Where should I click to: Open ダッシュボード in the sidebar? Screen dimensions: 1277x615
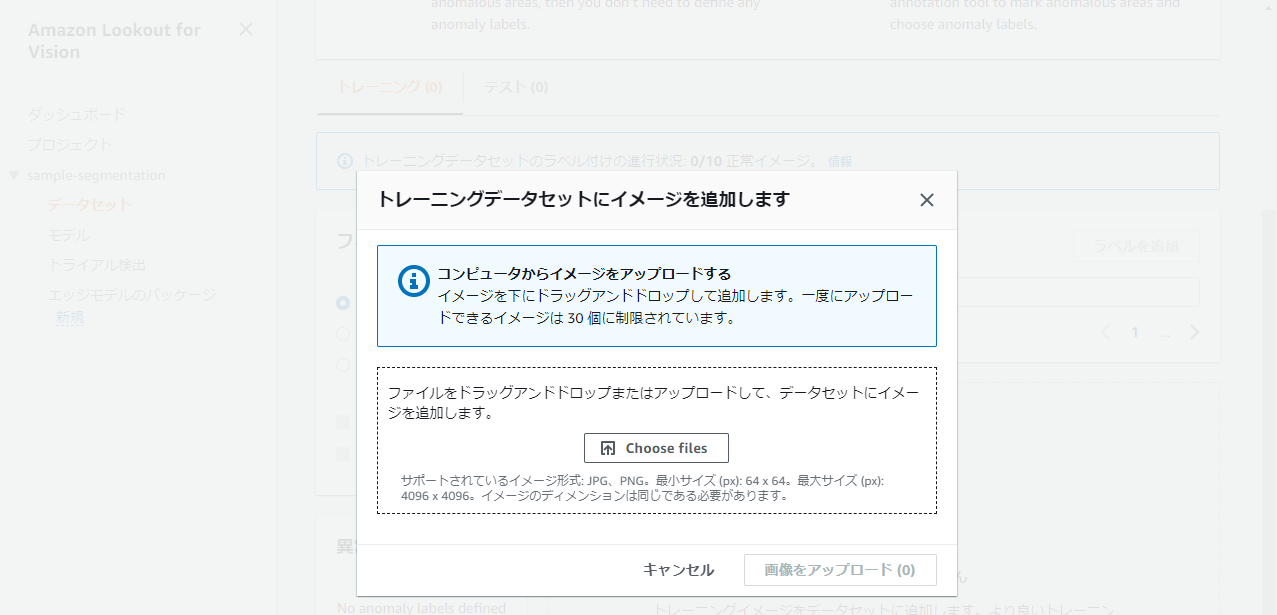[77, 115]
